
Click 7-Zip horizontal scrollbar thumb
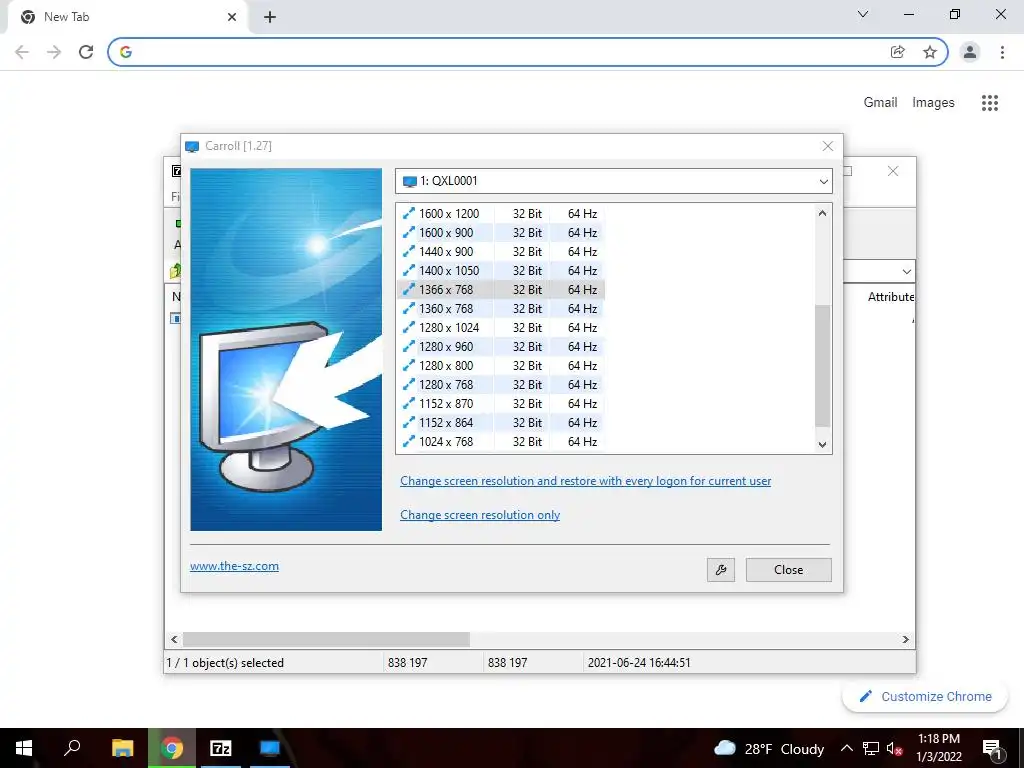pos(326,639)
